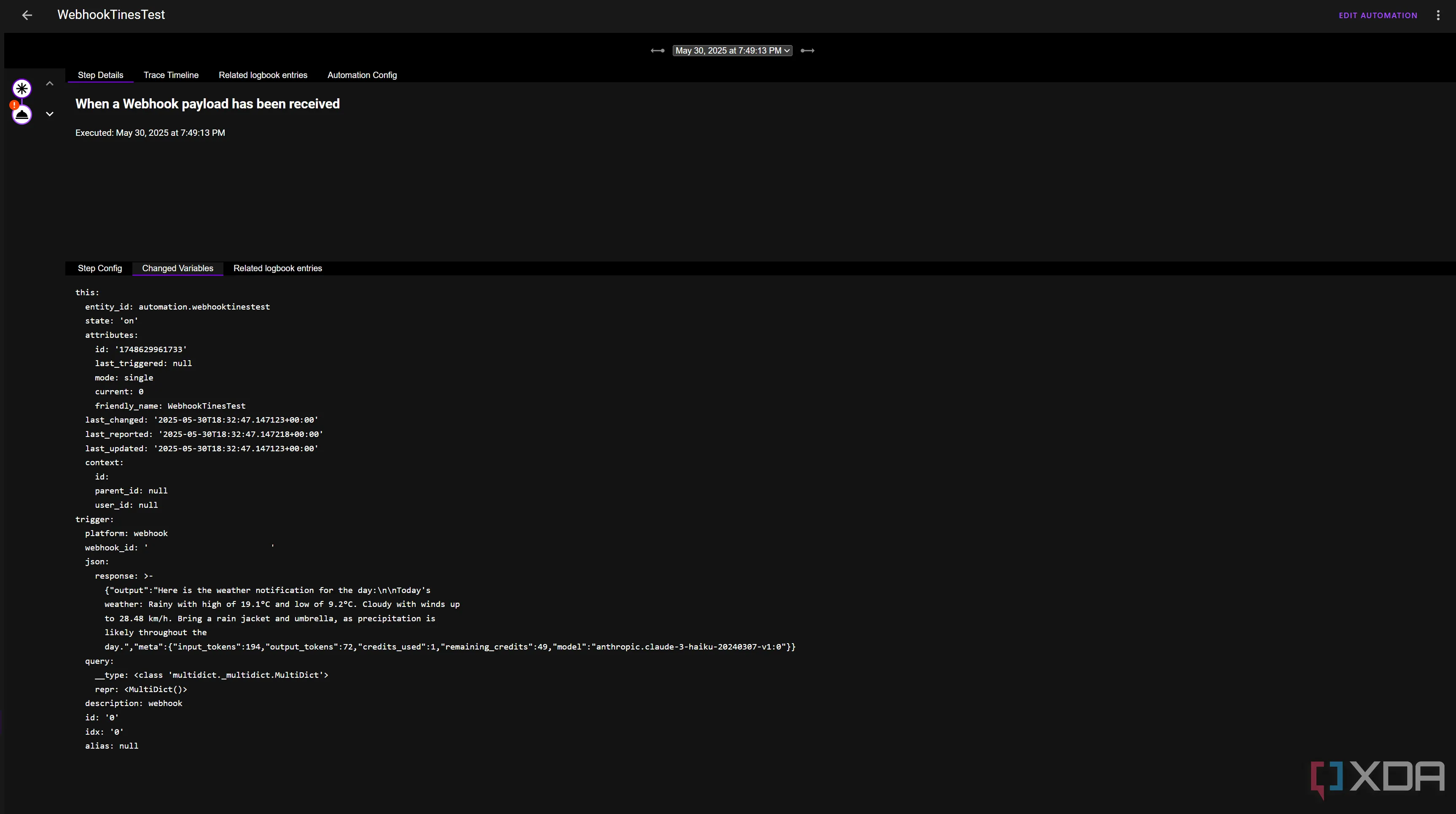This screenshot has width=1456, height=814.
Task: Click the orange error badge on node
Action: coord(13,105)
